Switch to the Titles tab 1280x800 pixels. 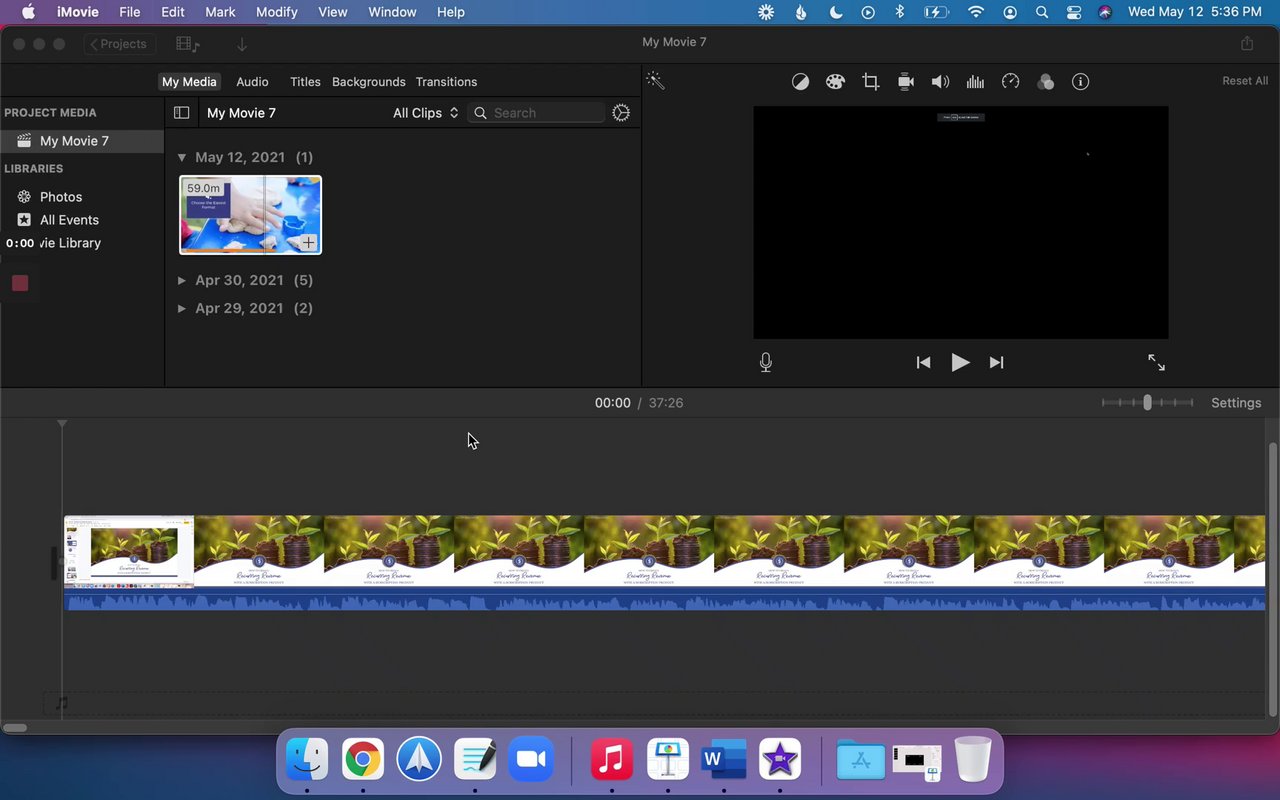(x=305, y=82)
